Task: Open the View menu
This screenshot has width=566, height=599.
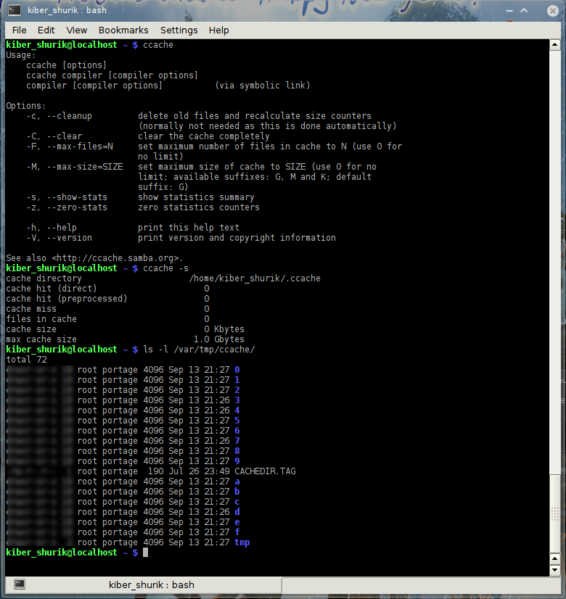Action: [x=76, y=30]
